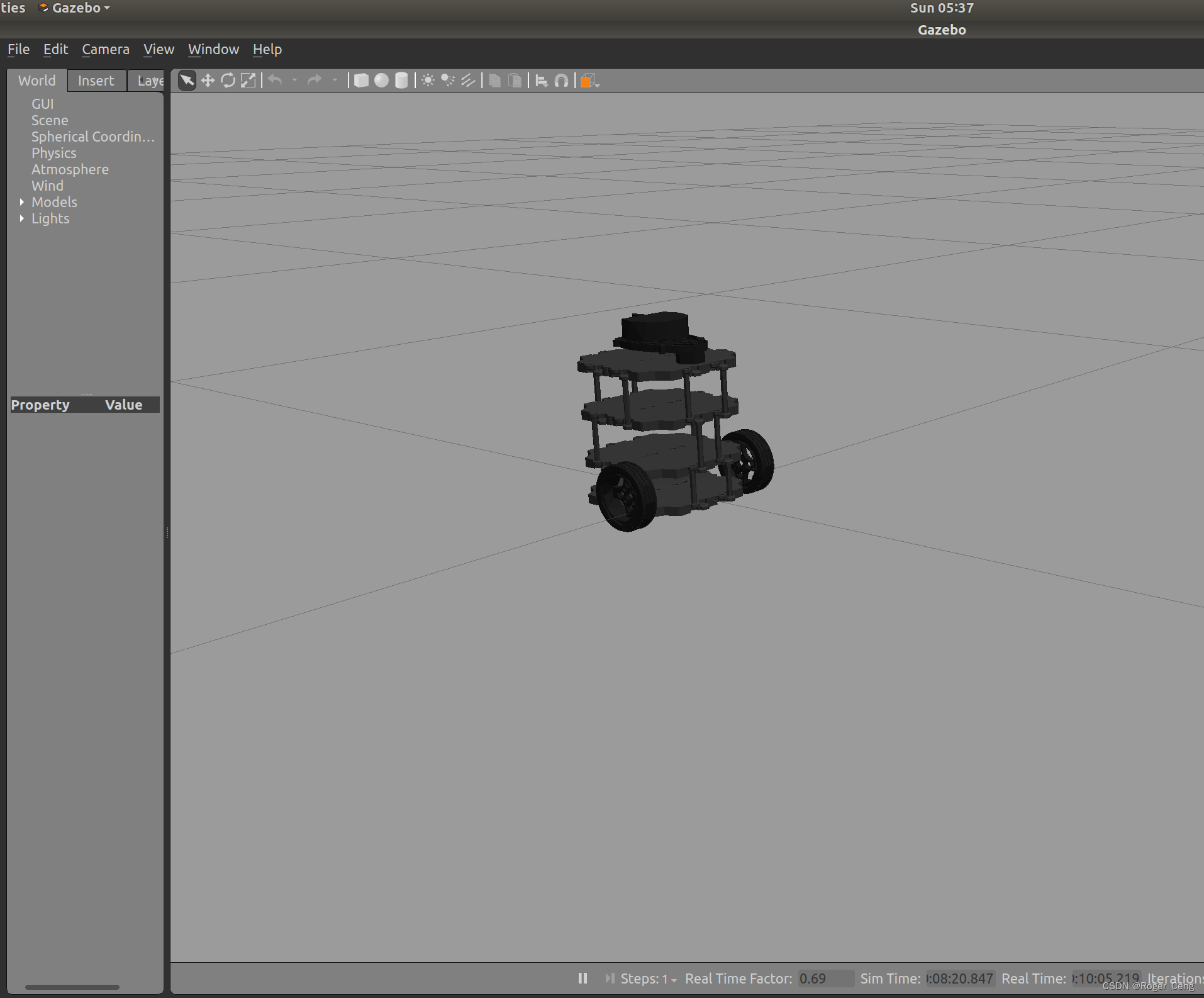Open the Camera menu
The image size is (1204, 998).
click(105, 49)
